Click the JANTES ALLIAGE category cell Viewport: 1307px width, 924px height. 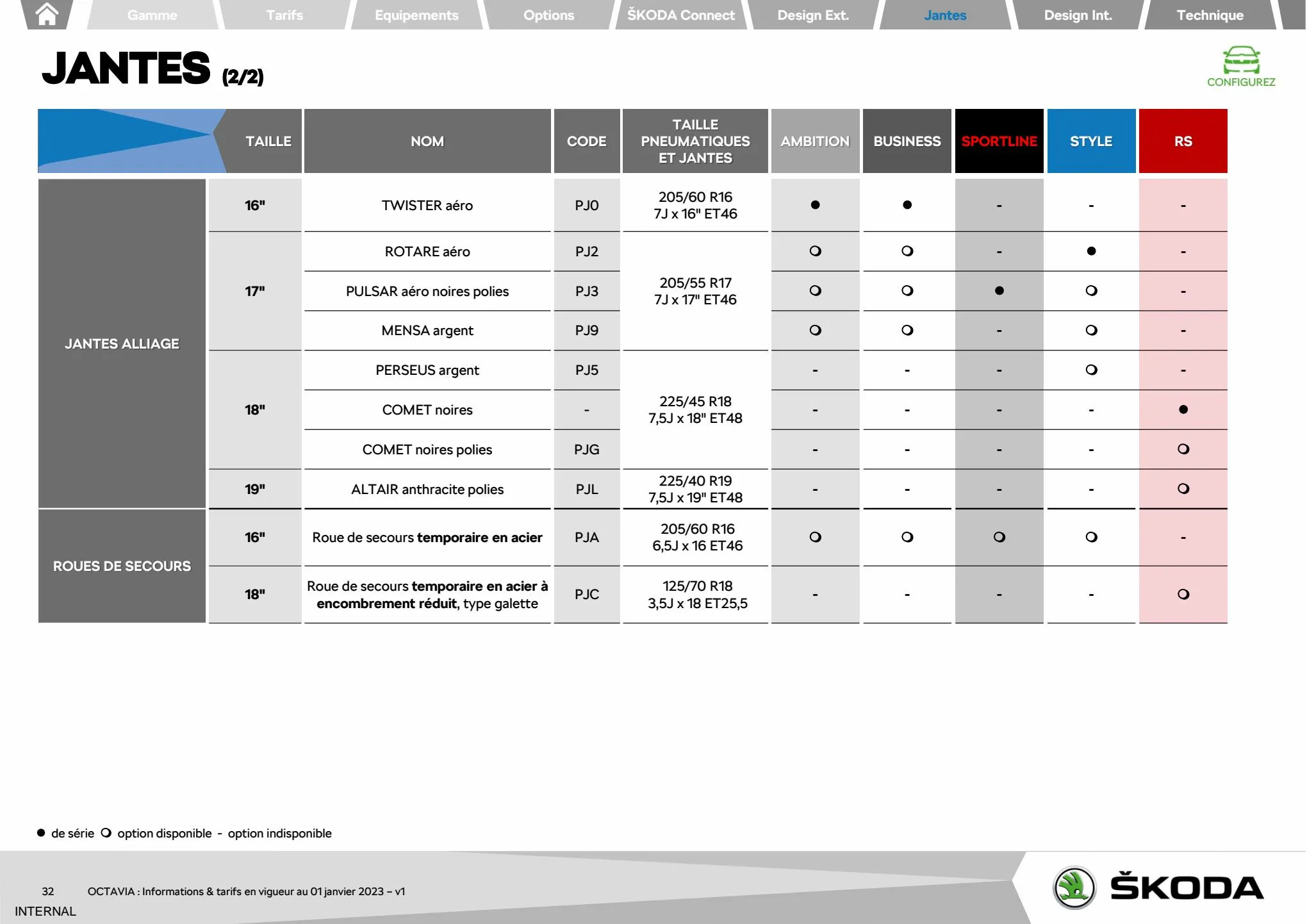(122, 344)
